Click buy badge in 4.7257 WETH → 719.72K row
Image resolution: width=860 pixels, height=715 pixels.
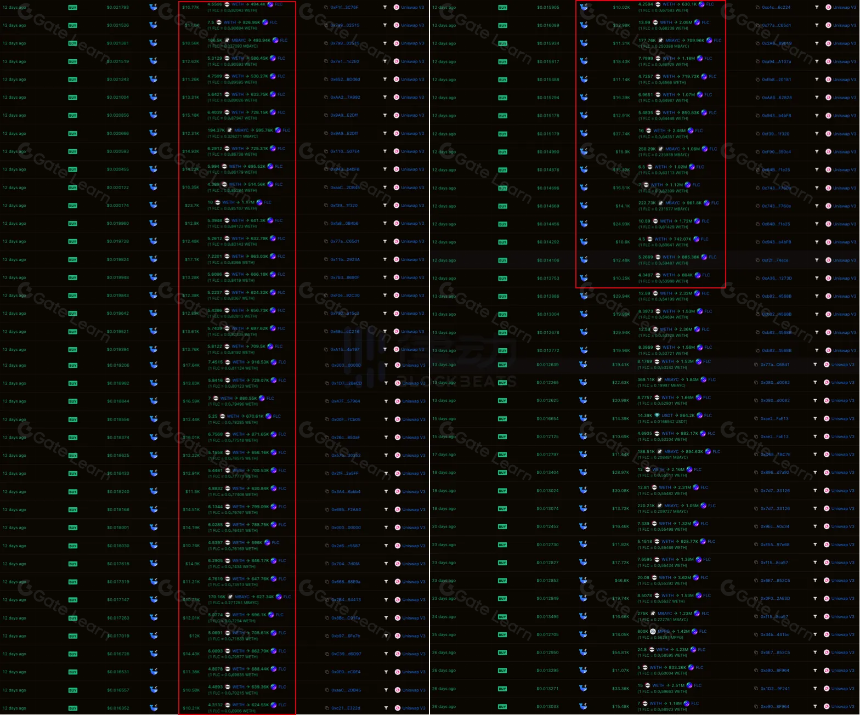(502, 80)
